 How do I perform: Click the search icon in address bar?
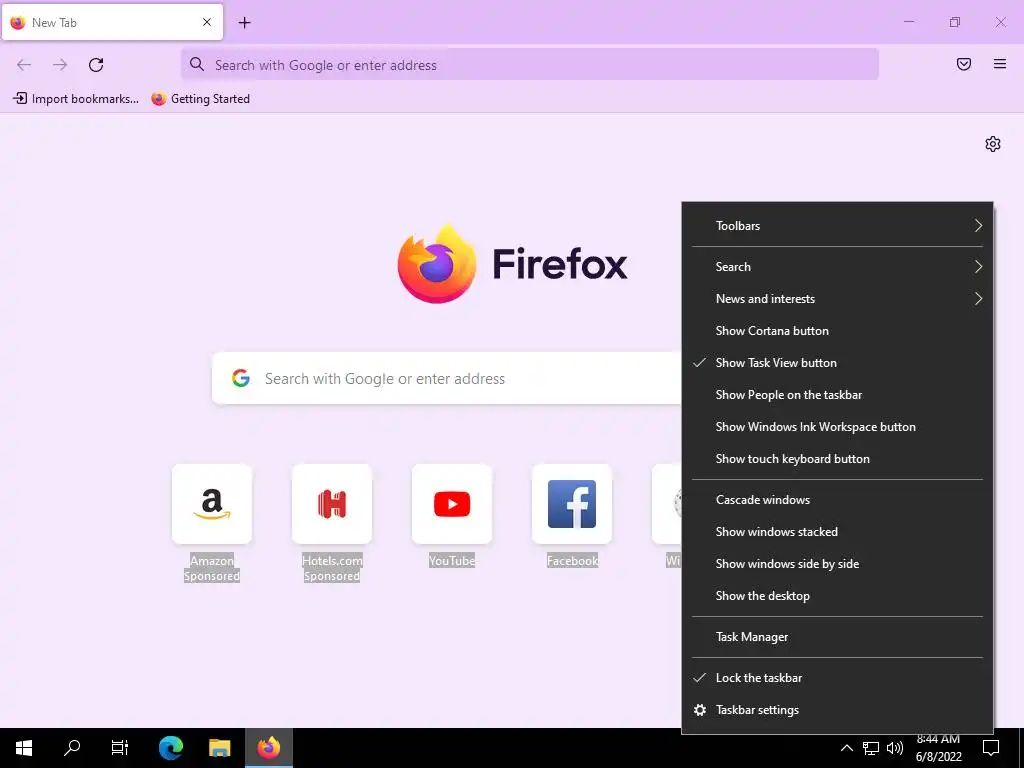click(x=197, y=64)
